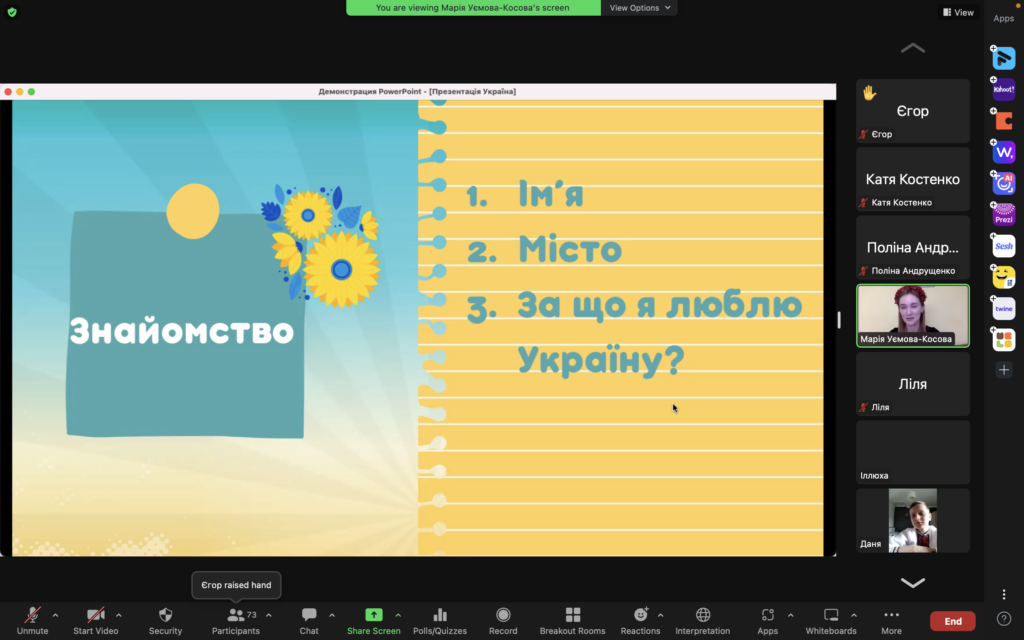Click the red End button
Viewport: 1024px width, 640px height.
(952, 621)
